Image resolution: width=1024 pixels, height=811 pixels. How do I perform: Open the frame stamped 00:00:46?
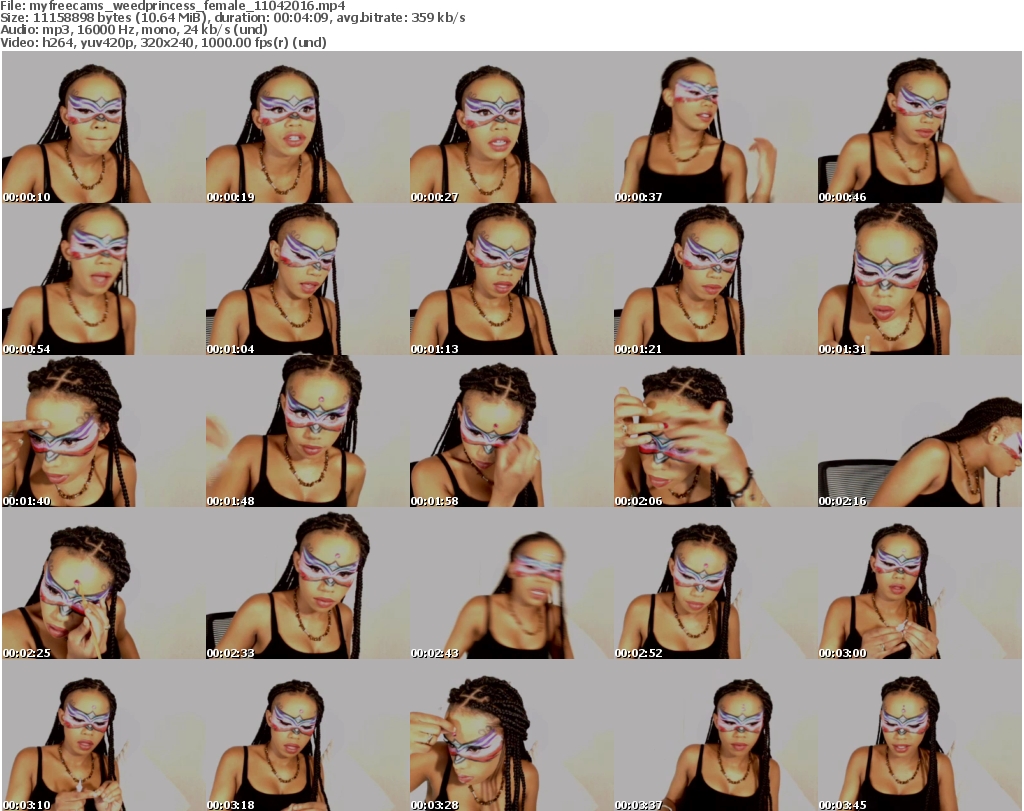920,127
